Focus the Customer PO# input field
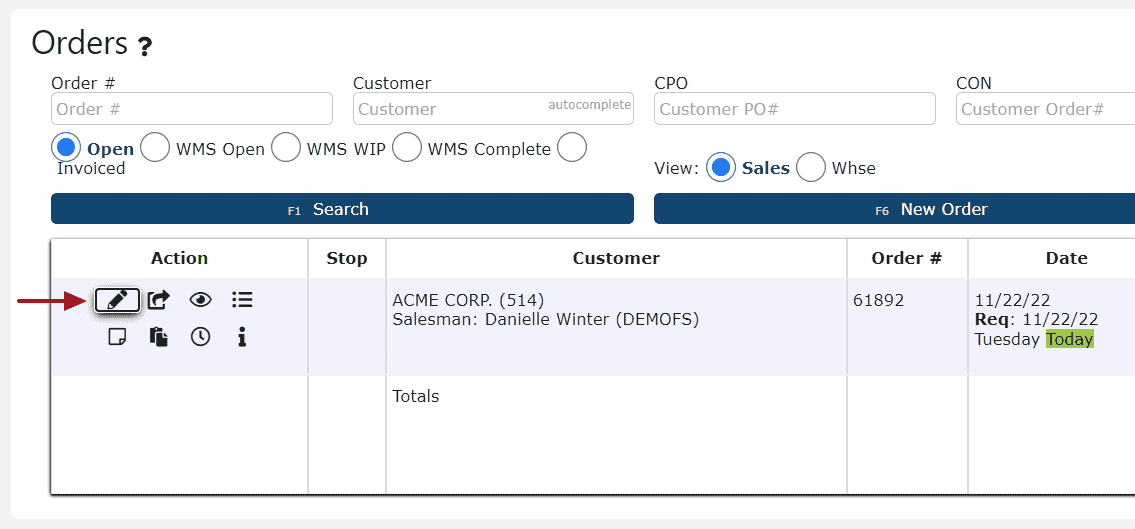This screenshot has width=1135, height=529. (x=795, y=109)
